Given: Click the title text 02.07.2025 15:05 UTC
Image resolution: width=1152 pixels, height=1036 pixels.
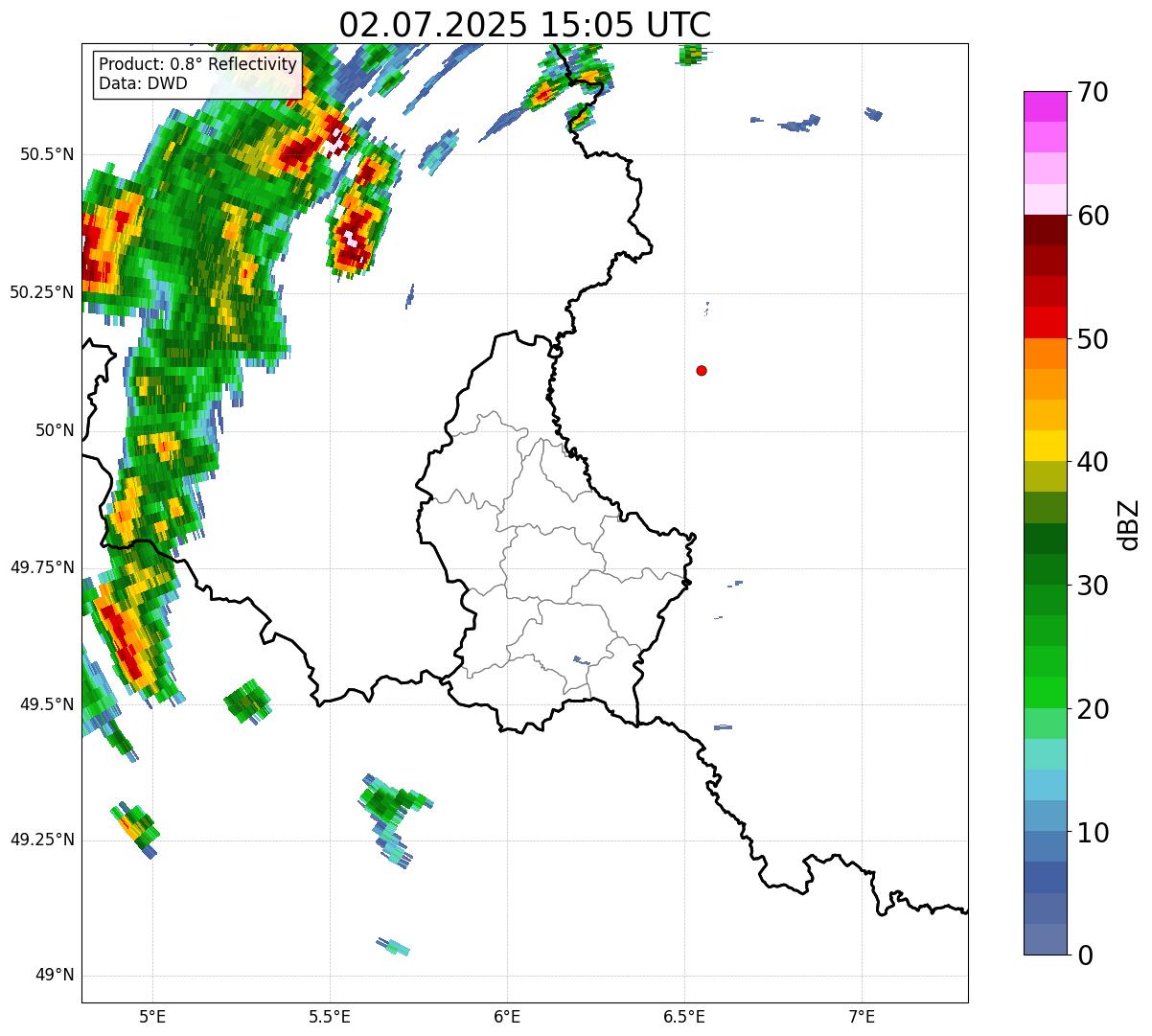Looking at the screenshot, I should click(525, 24).
